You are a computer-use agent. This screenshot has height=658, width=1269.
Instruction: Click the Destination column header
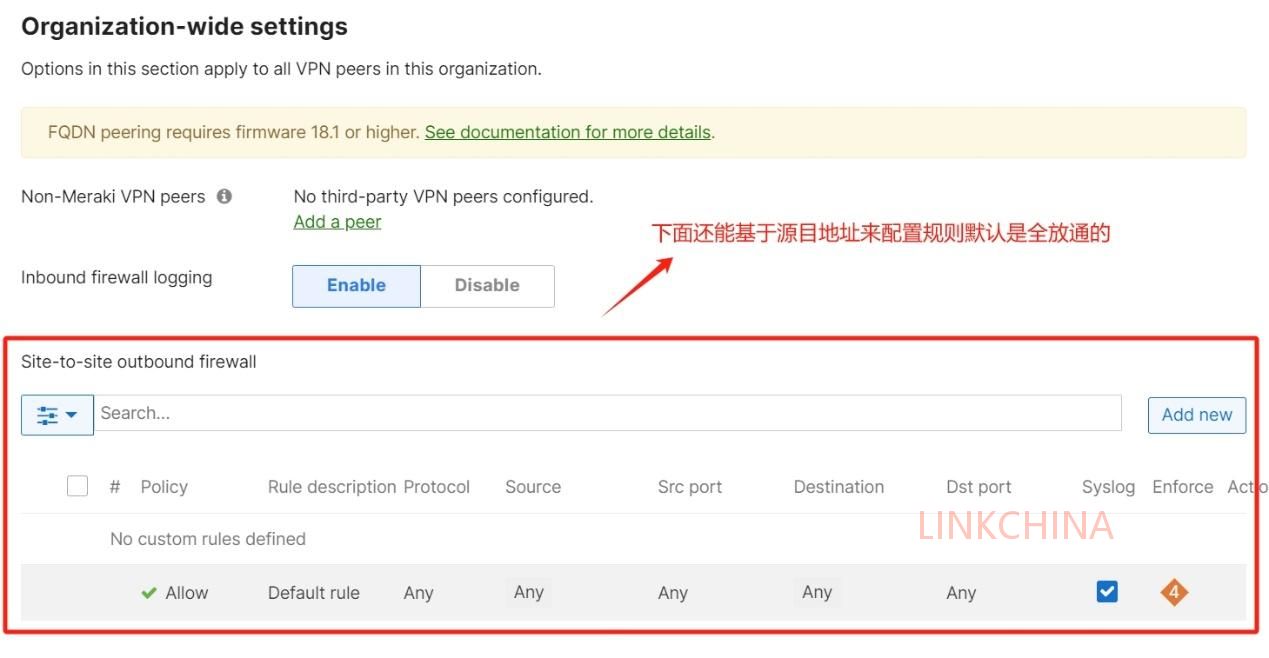839,487
